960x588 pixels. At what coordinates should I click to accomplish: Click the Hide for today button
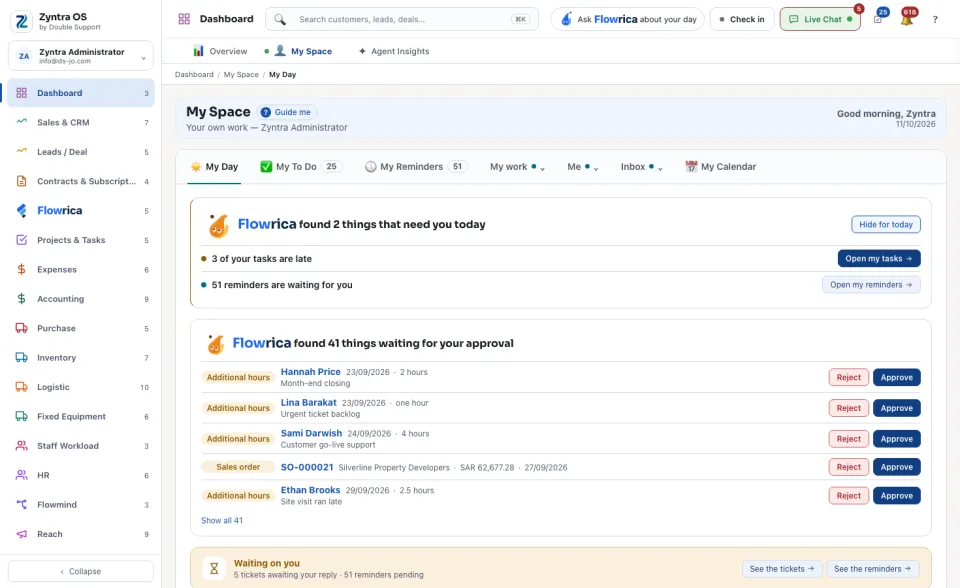tap(885, 224)
